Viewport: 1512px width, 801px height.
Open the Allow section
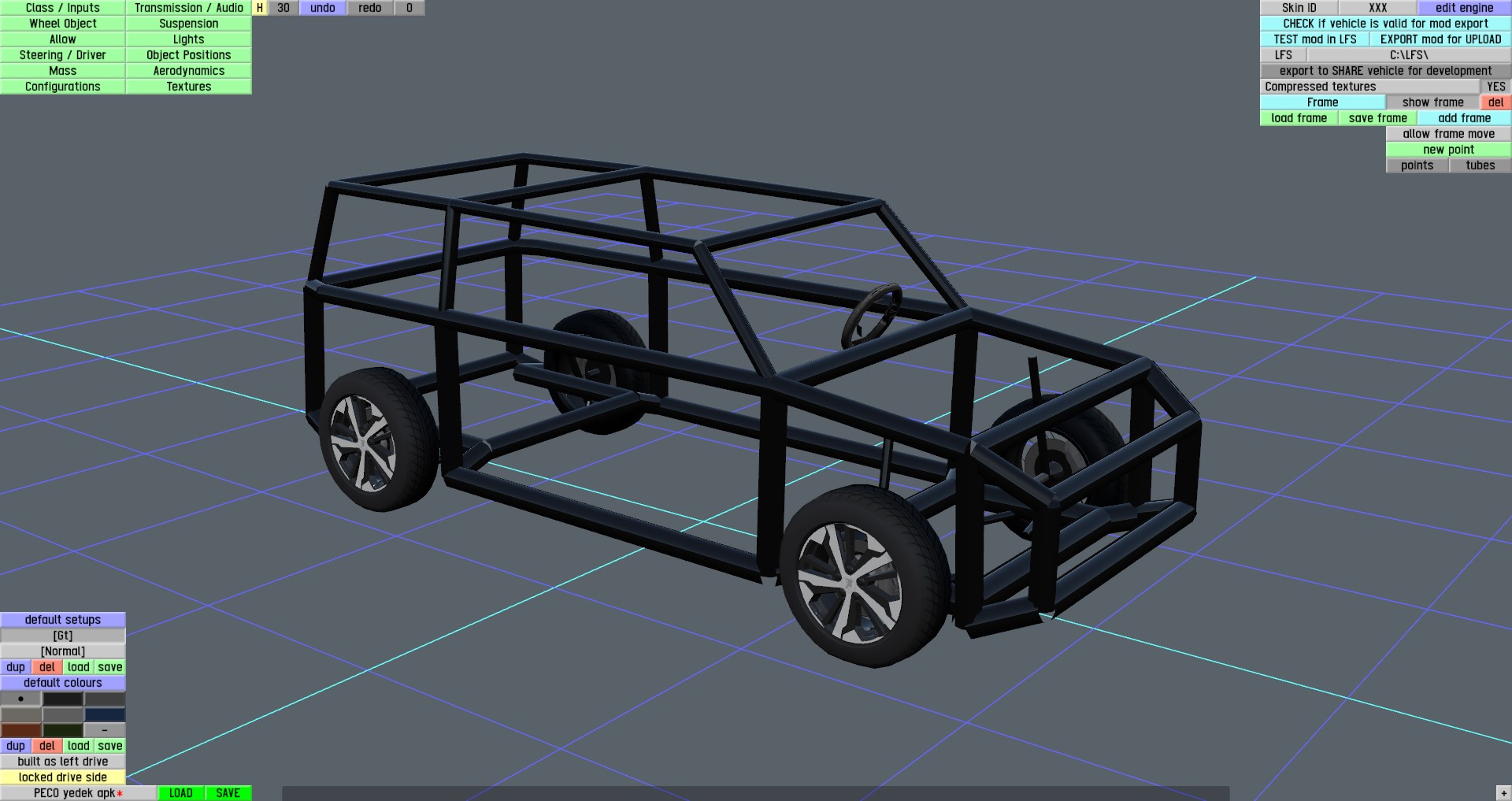click(x=63, y=39)
